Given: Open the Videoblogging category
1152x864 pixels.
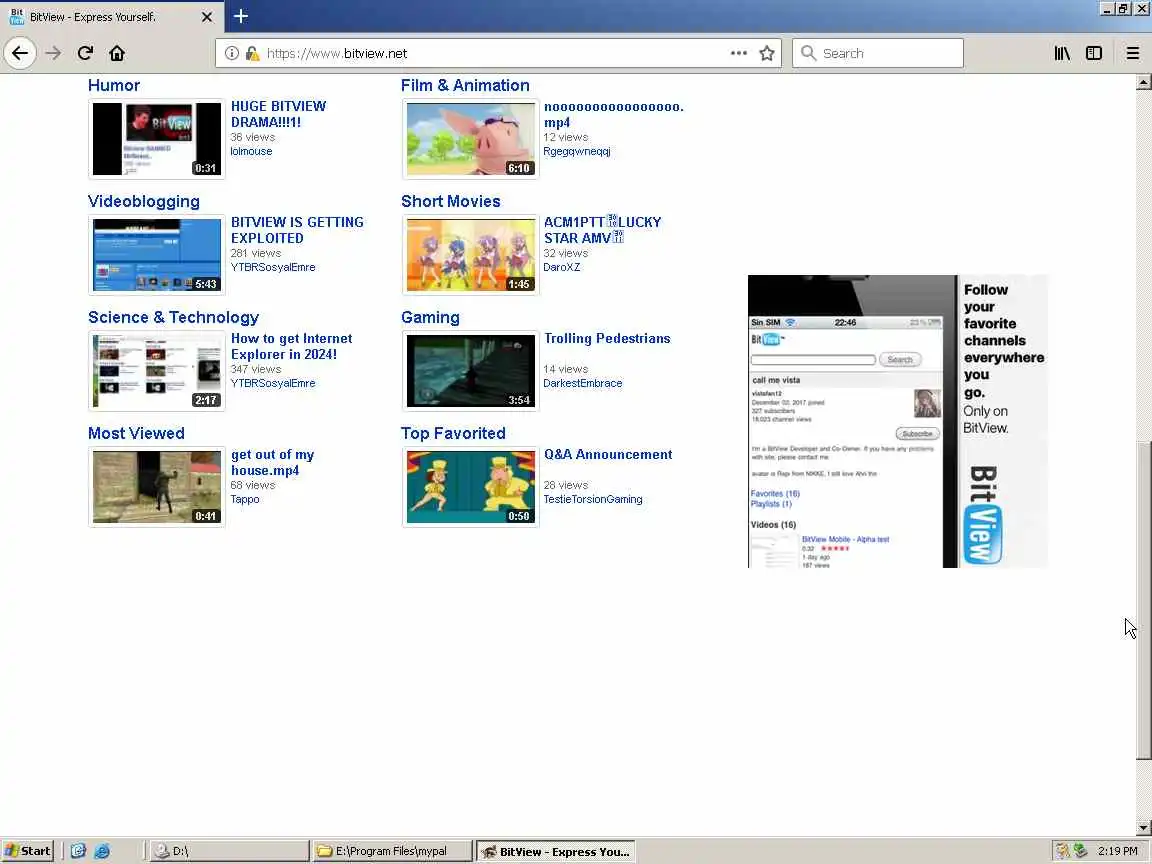Looking at the screenshot, I should coord(143,201).
